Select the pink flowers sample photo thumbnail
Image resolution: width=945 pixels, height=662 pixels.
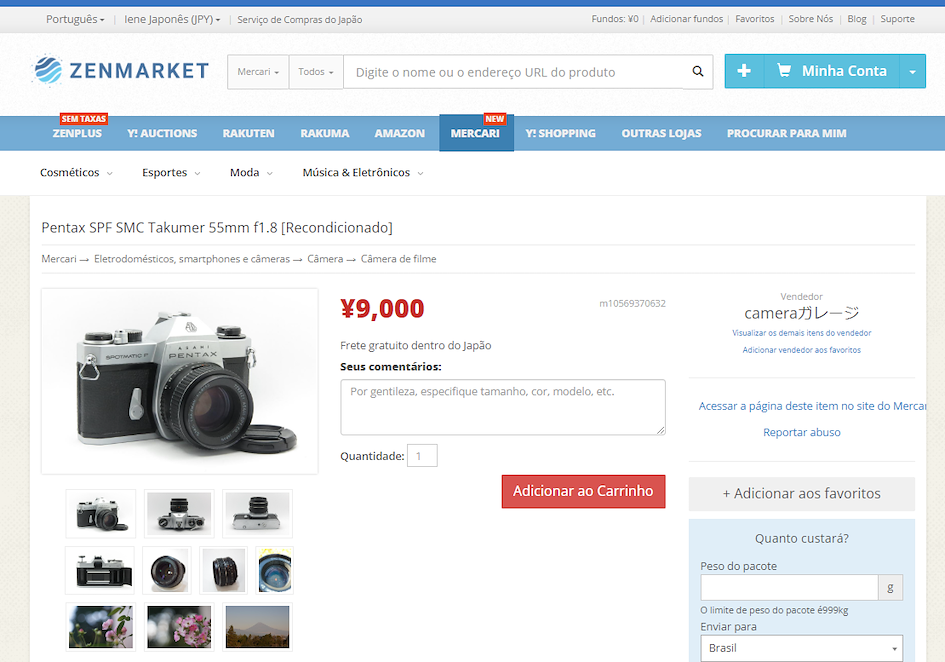pyautogui.click(x=179, y=626)
